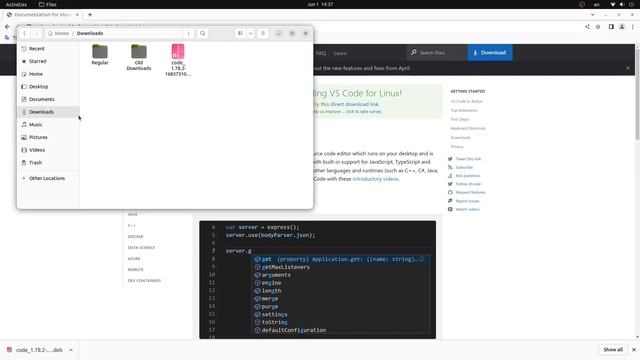The image size is (640, 360).
Task: Expand the view options dropdown in Files
Action: pyautogui.click(x=251, y=33)
